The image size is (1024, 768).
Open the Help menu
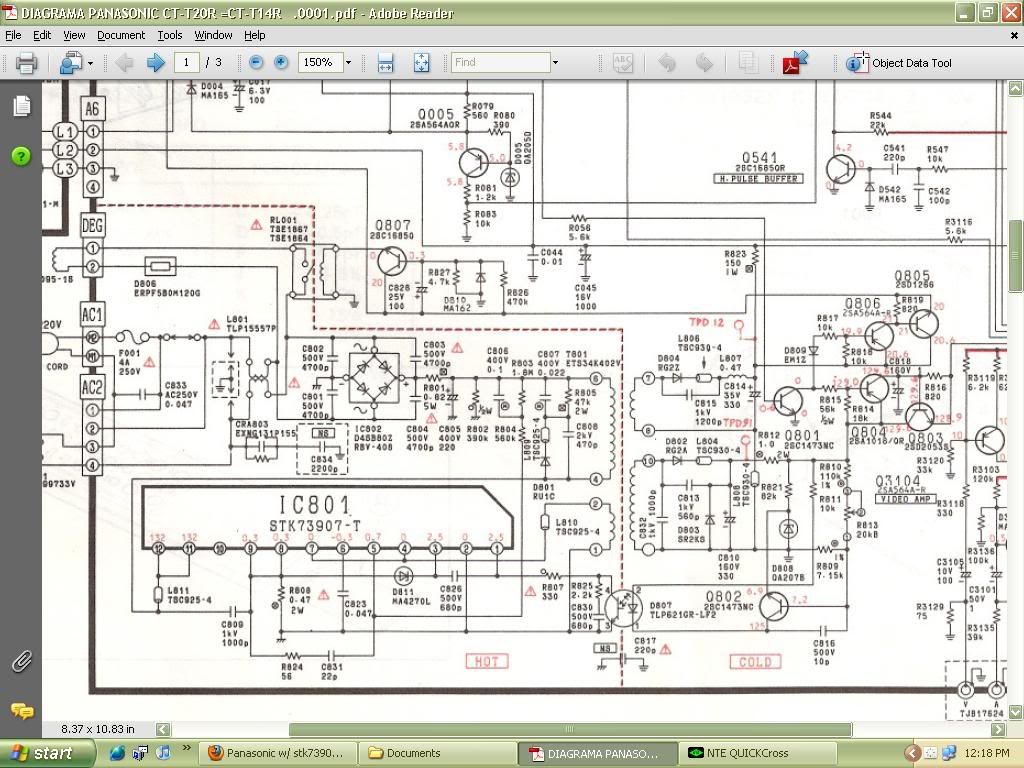coord(255,35)
